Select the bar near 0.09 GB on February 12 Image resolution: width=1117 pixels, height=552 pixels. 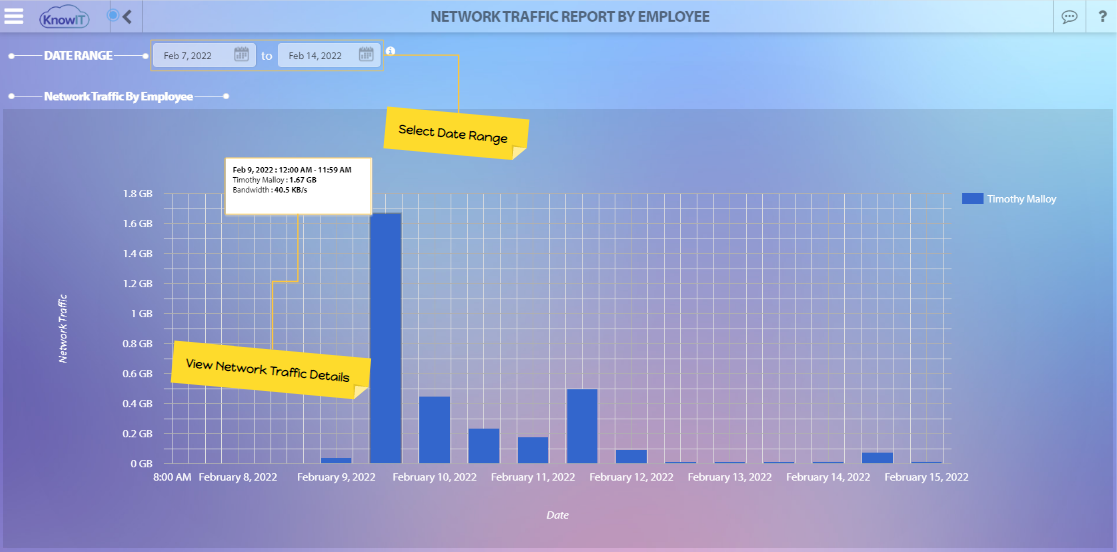click(631, 457)
